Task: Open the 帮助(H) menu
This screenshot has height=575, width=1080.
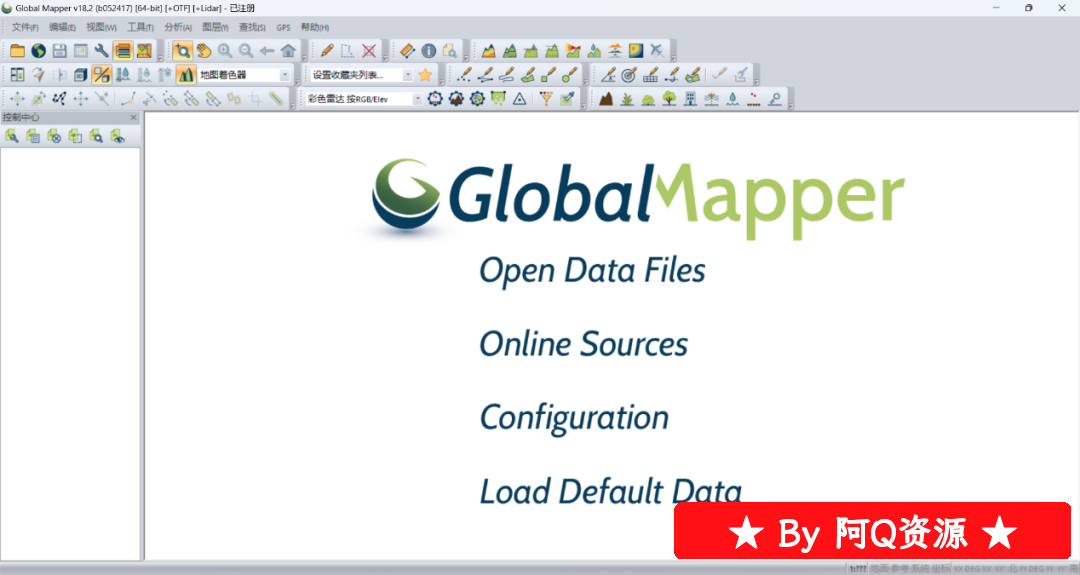Action: 315,28
